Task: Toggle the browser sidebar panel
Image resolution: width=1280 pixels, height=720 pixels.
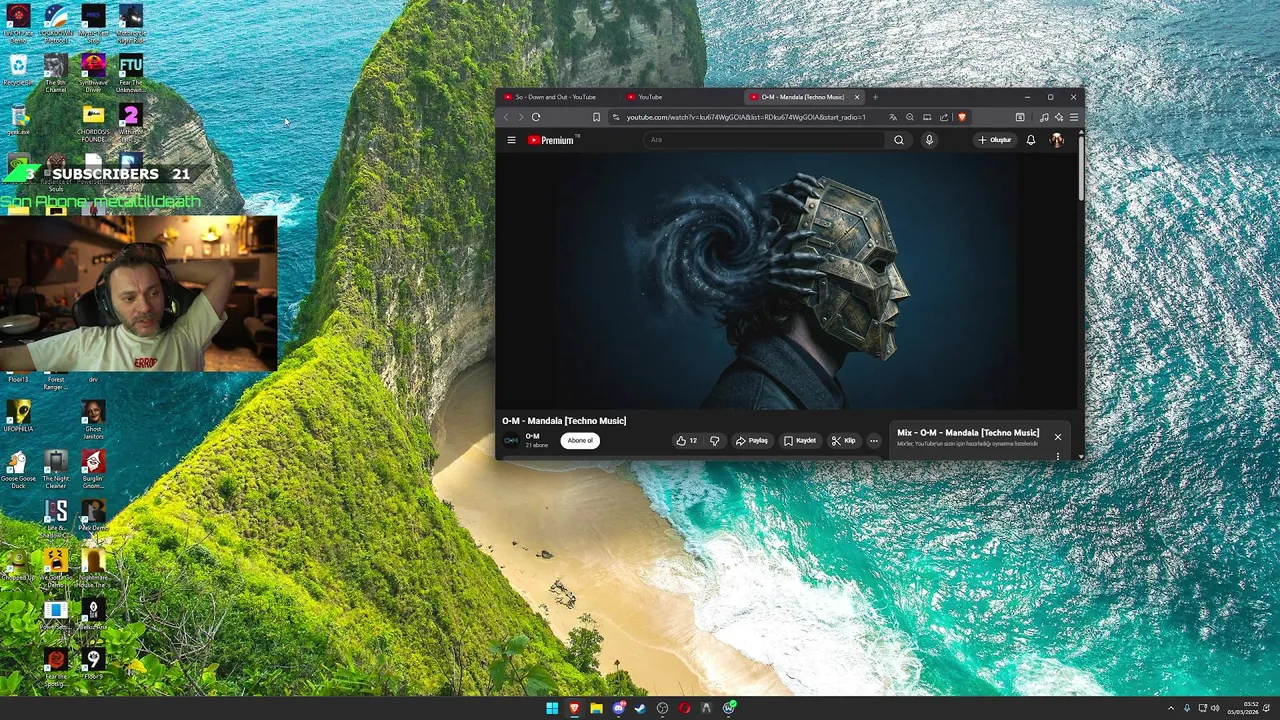Action: point(1020,117)
